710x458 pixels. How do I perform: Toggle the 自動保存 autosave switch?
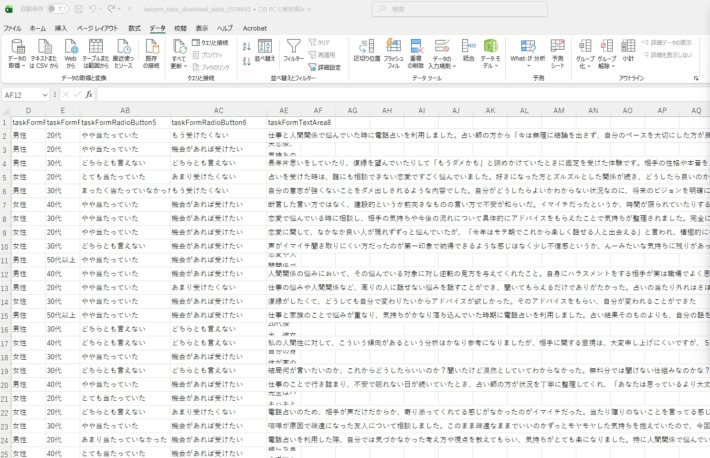(57, 9)
